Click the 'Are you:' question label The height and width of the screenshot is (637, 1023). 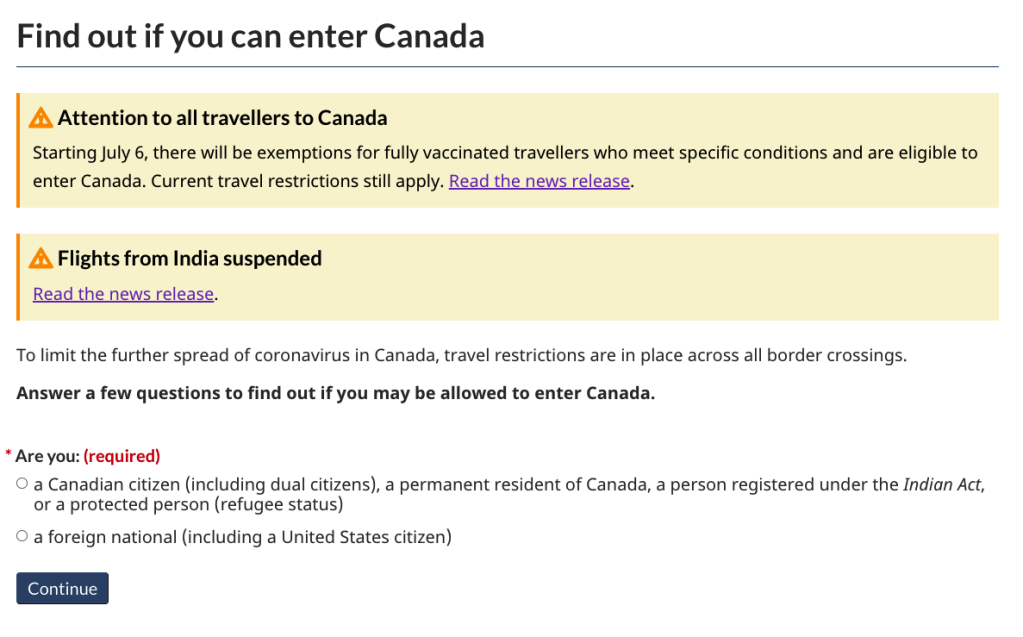click(x=46, y=456)
